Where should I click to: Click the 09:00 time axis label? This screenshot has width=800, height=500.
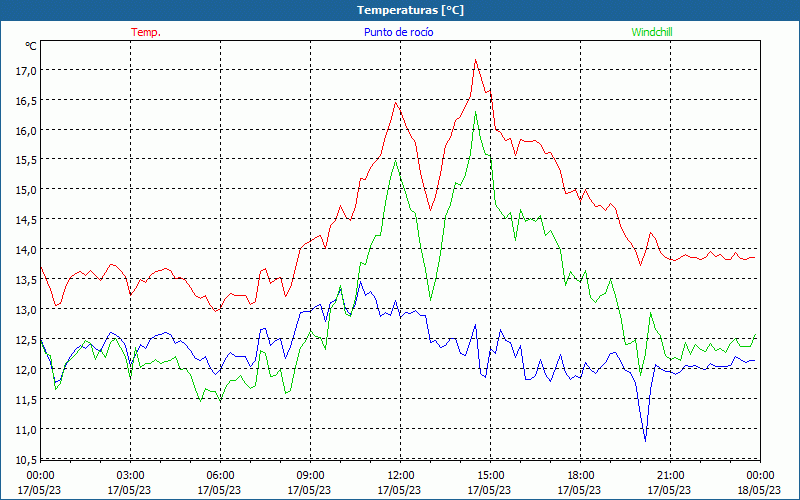click(x=310, y=475)
